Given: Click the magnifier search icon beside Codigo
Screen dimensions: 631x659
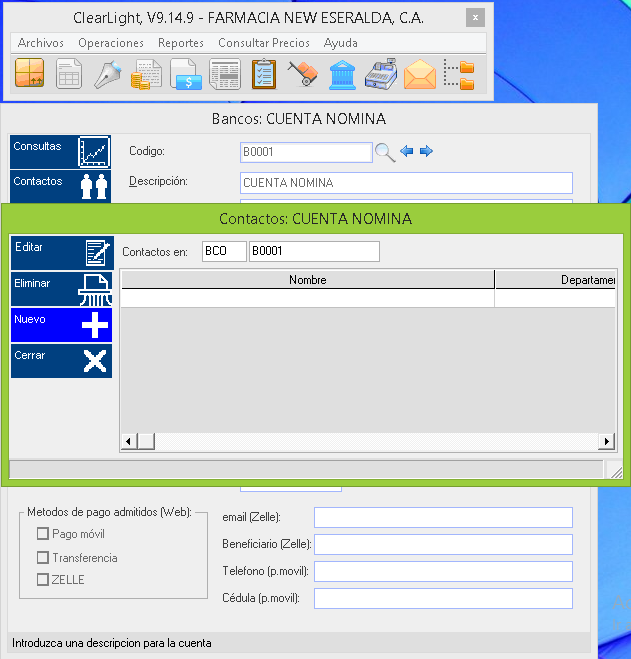Looking at the screenshot, I should pyautogui.click(x=385, y=152).
